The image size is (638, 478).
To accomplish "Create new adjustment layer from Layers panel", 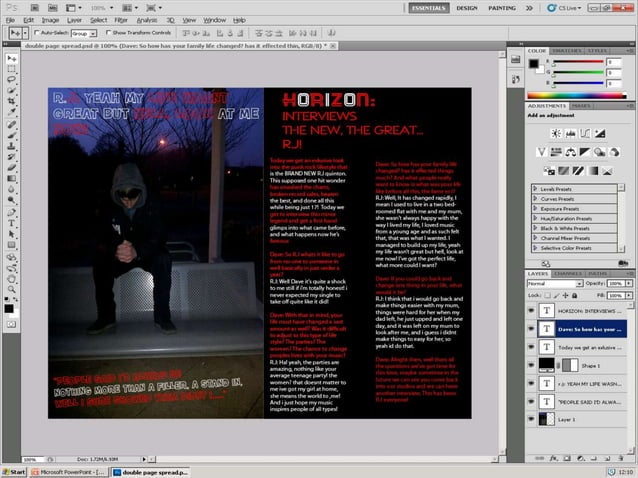I will coord(581,458).
